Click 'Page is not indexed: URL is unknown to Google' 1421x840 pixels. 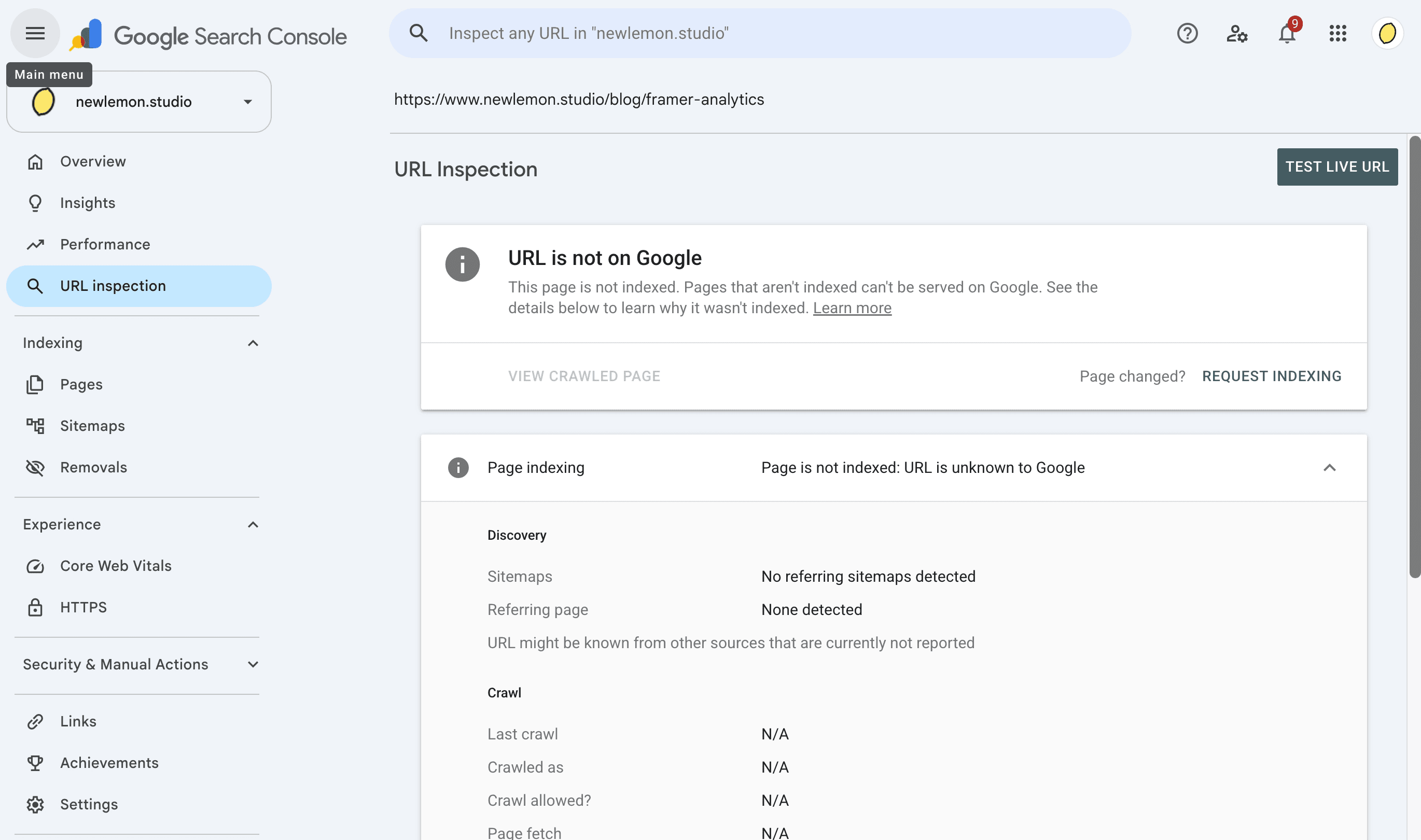[923, 468]
